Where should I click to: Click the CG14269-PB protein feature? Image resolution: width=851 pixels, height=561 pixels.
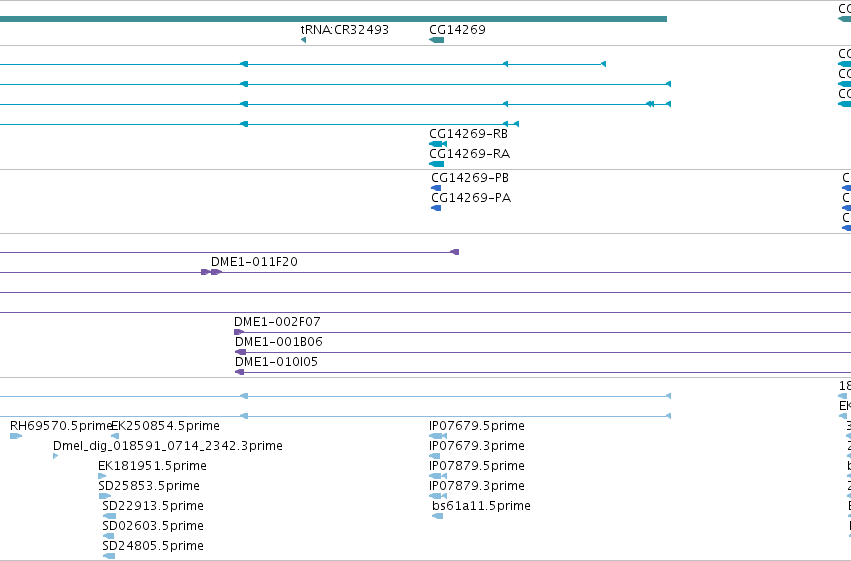tap(436, 188)
